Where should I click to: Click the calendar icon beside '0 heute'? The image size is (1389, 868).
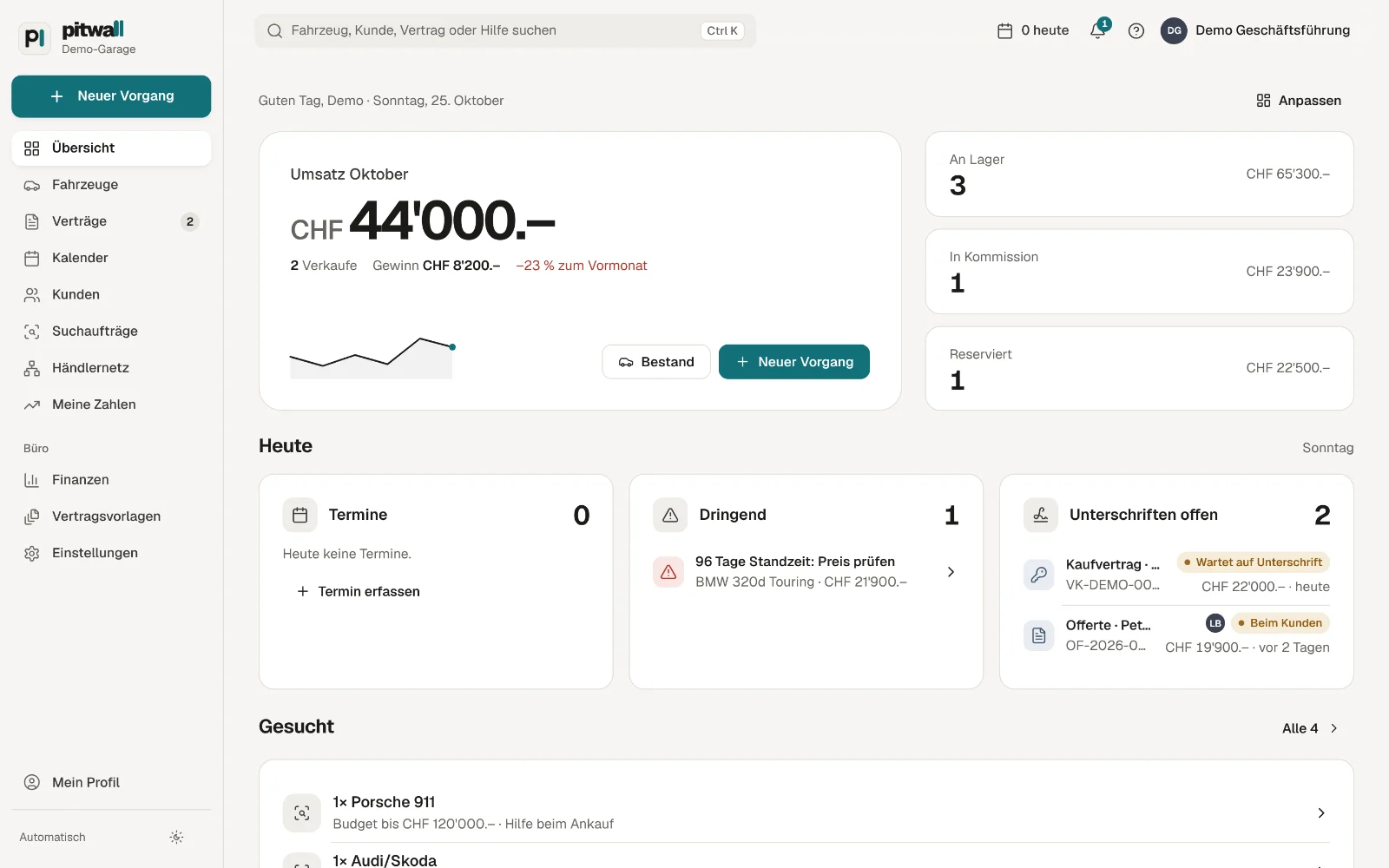point(1004,31)
